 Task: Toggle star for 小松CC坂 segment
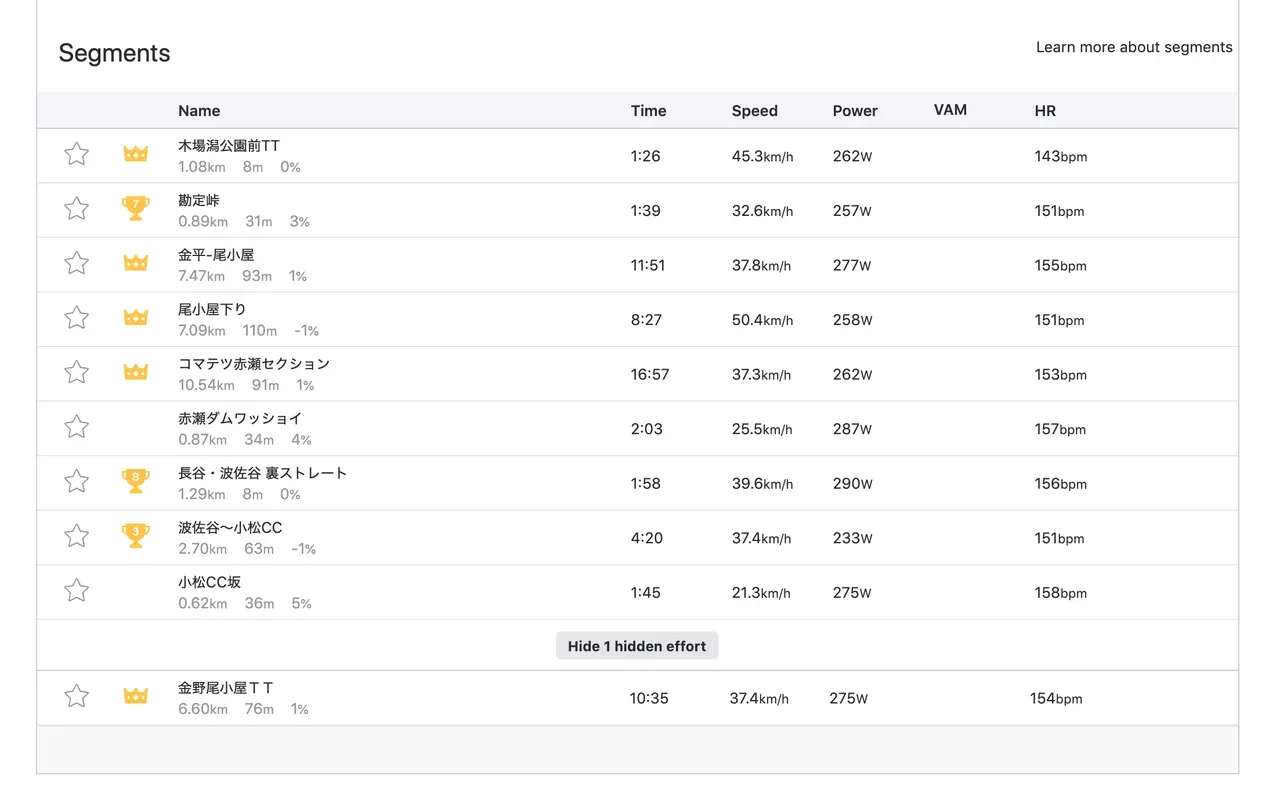click(x=77, y=591)
